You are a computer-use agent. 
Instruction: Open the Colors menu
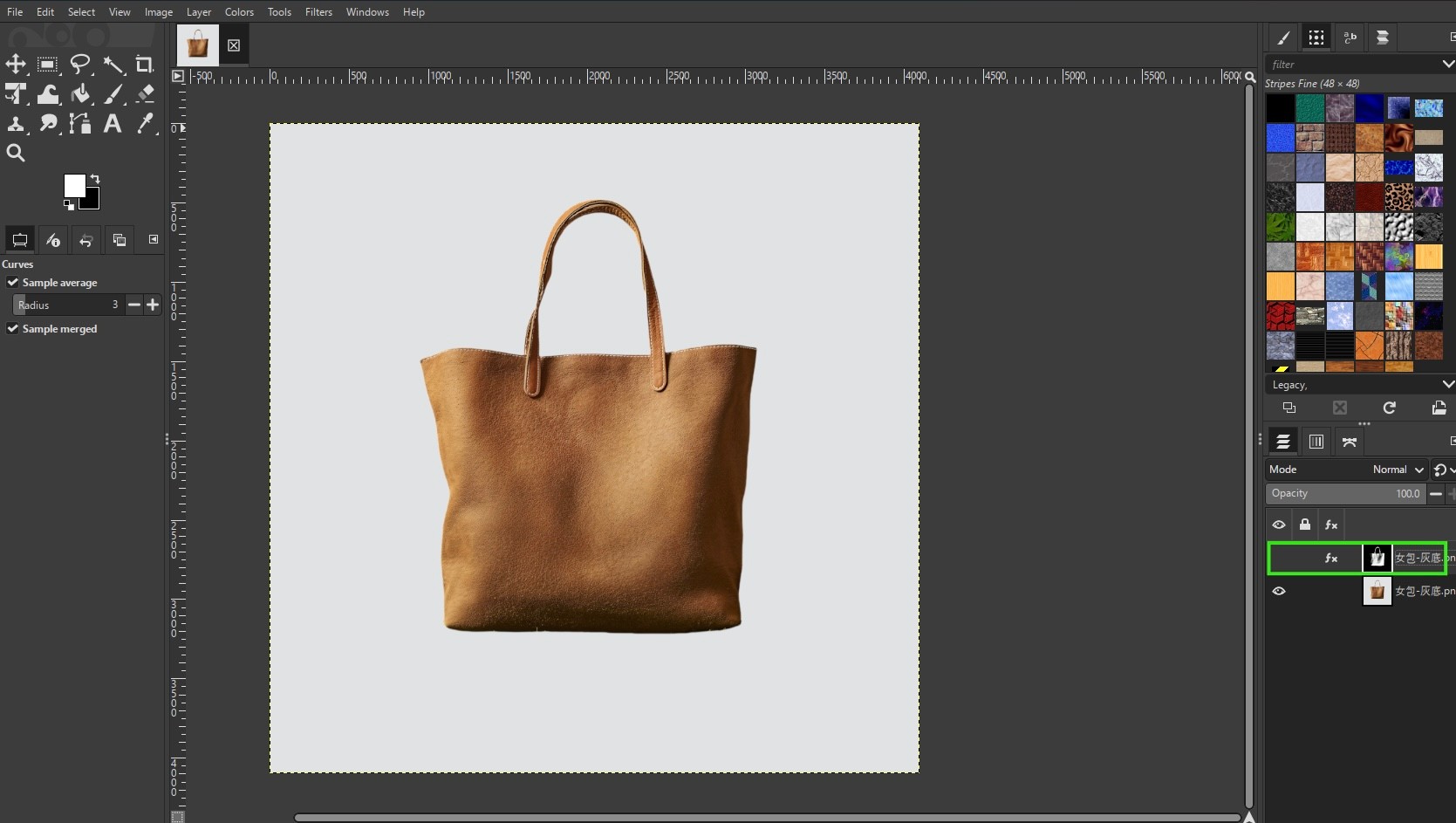pos(239,12)
